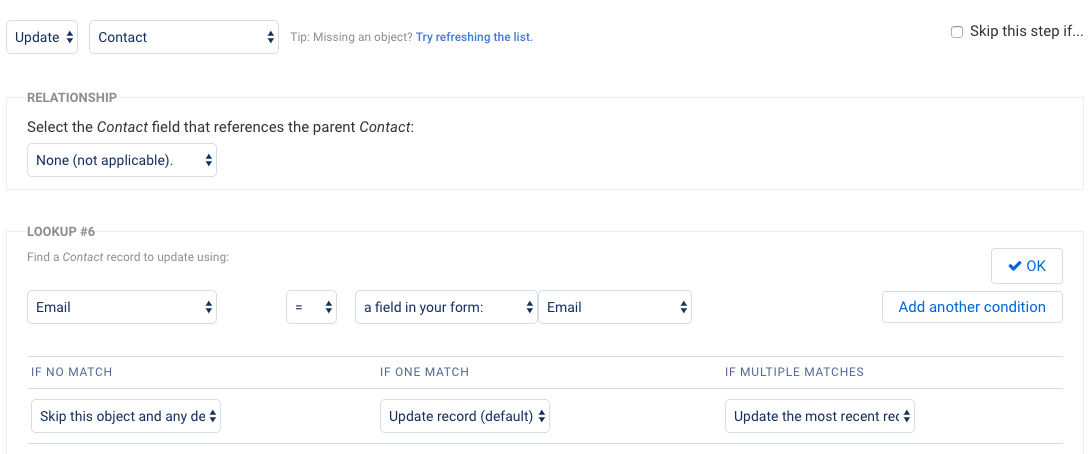This screenshot has width=1092, height=454.
Task: Click the arrows on the 'None (not applicable).' select
Action: point(208,160)
